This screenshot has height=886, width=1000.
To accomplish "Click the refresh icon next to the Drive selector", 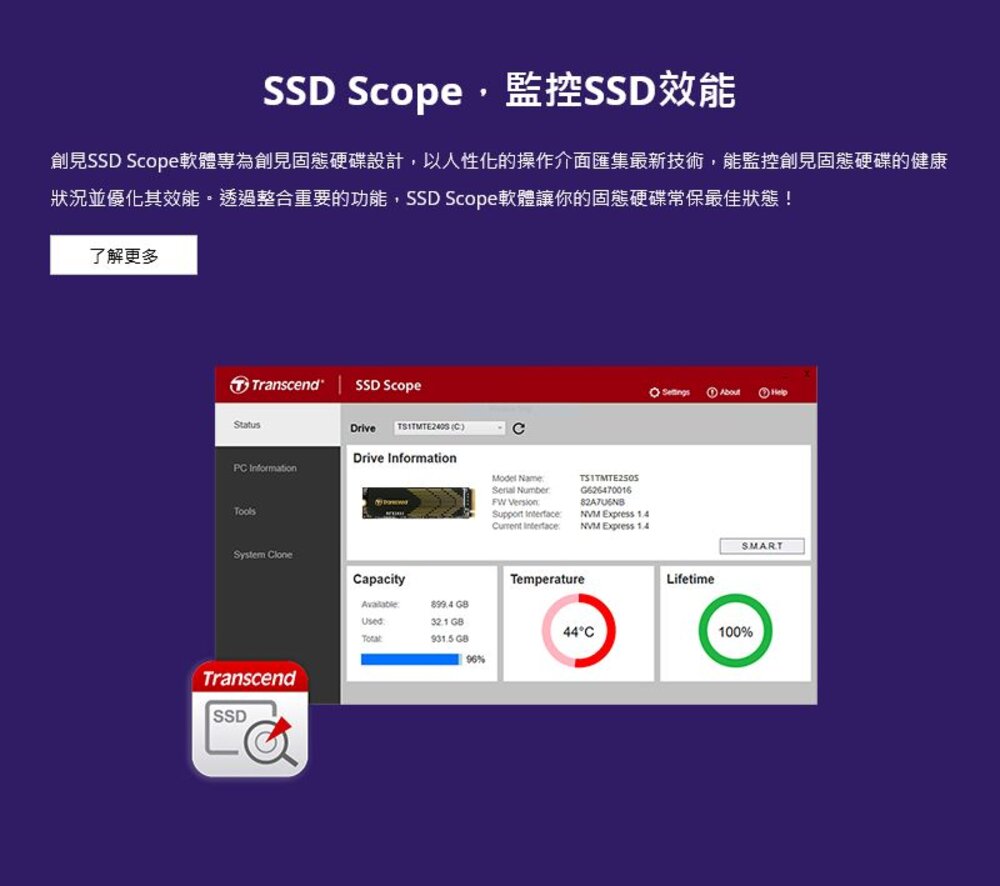I will 519,427.
